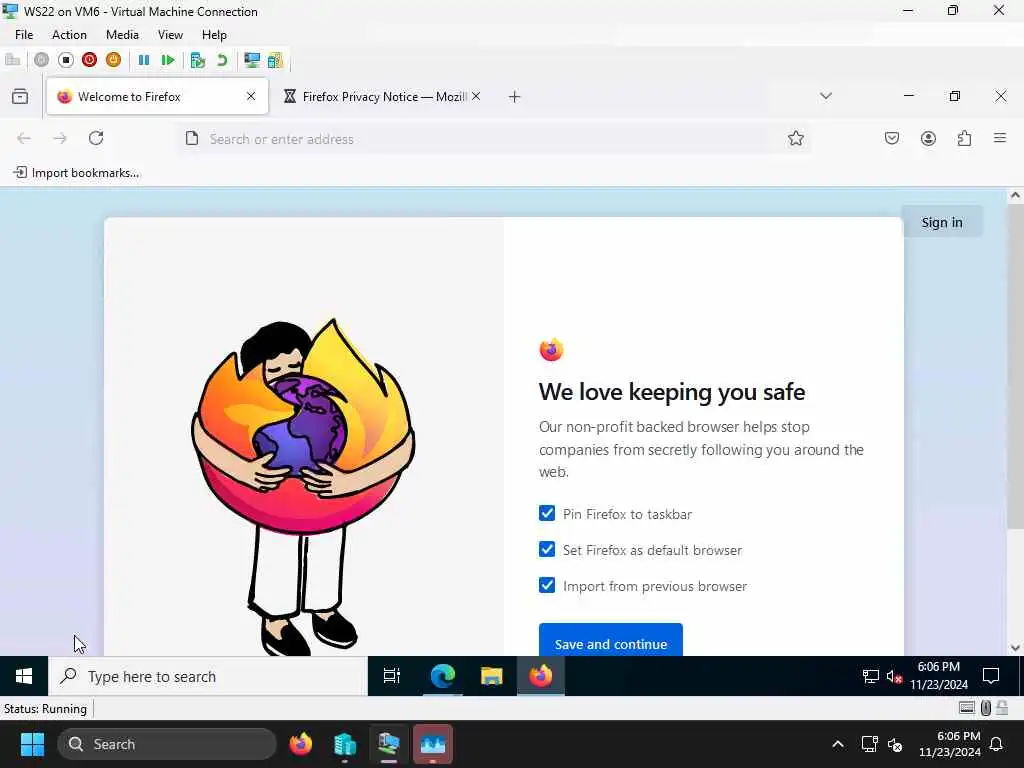This screenshot has width=1024, height=768.
Task: Click scrollbar down arrow in Firefox page
Action: 1015,648
